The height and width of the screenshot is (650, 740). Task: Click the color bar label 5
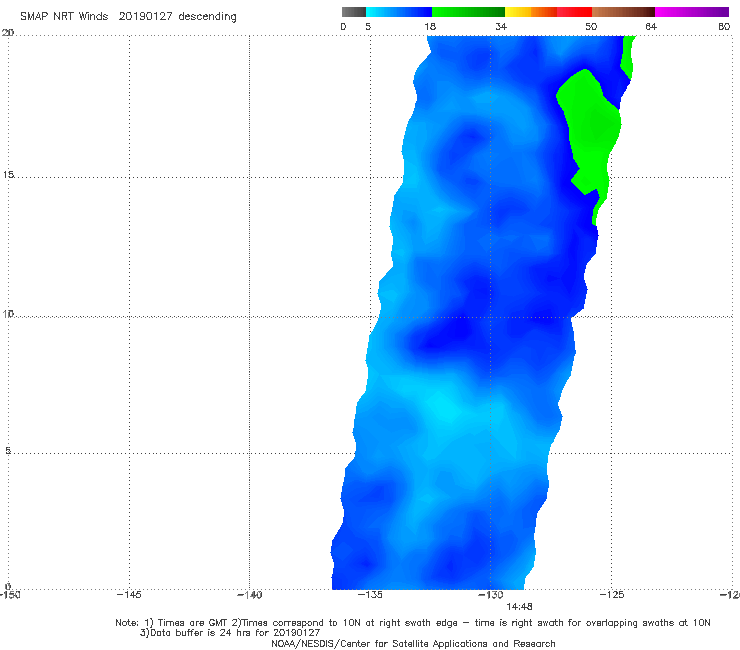[x=368, y=26]
